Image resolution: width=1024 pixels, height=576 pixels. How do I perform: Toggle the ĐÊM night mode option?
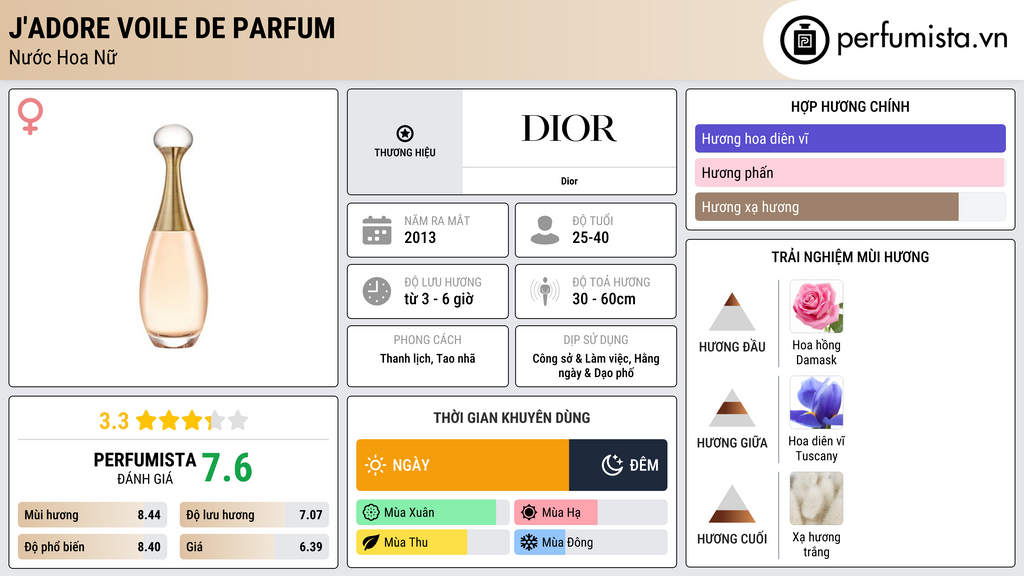point(618,465)
